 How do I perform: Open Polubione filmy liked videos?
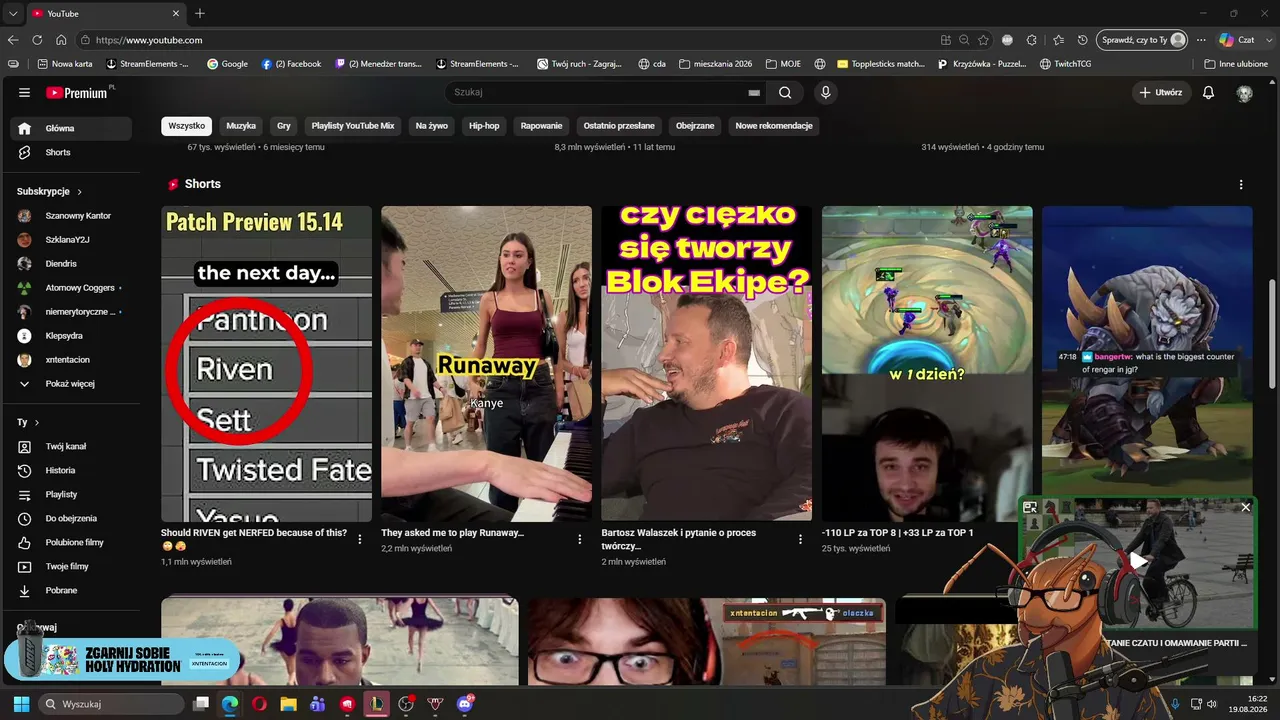point(71,542)
